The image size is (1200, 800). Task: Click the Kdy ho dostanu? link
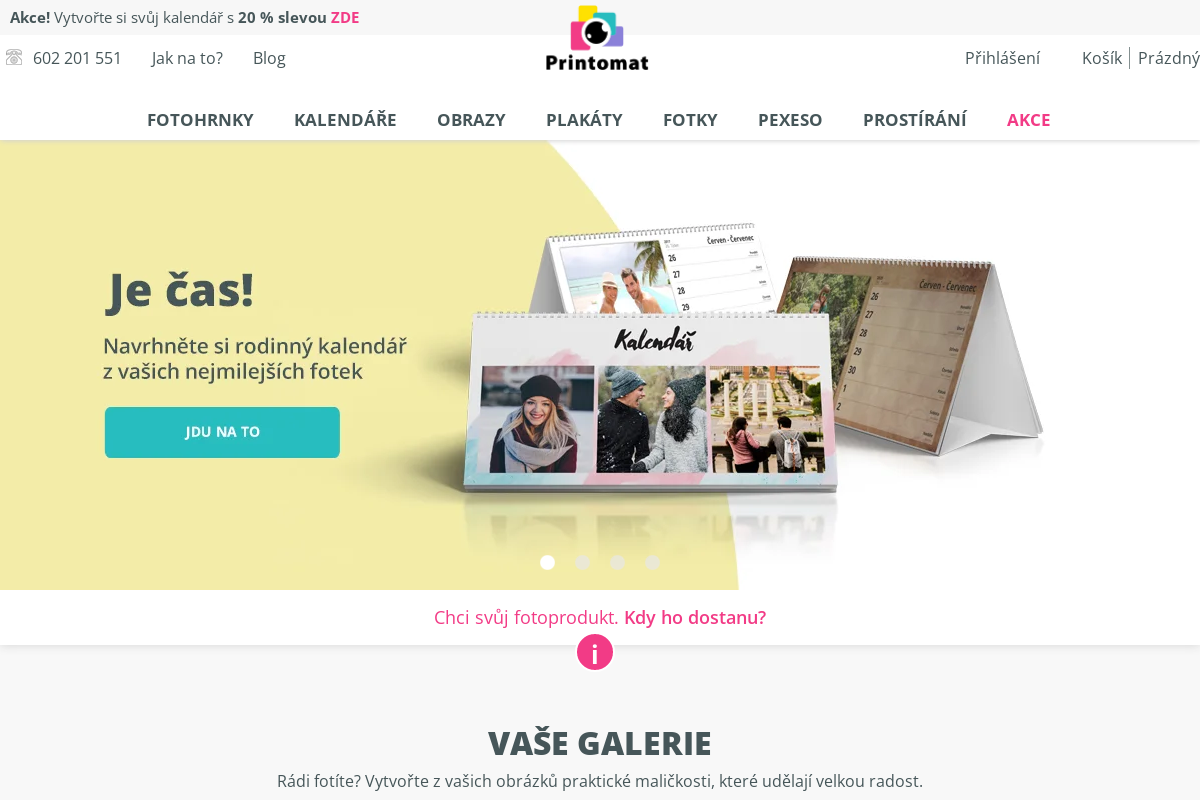(695, 617)
